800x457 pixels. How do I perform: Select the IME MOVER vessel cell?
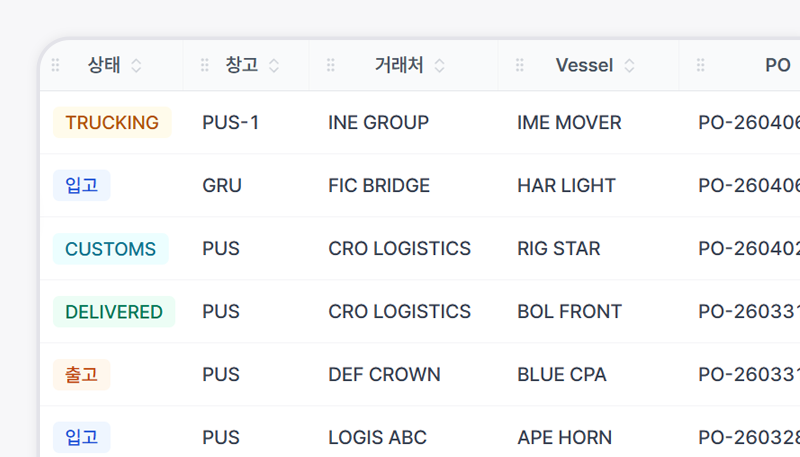point(569,123)
